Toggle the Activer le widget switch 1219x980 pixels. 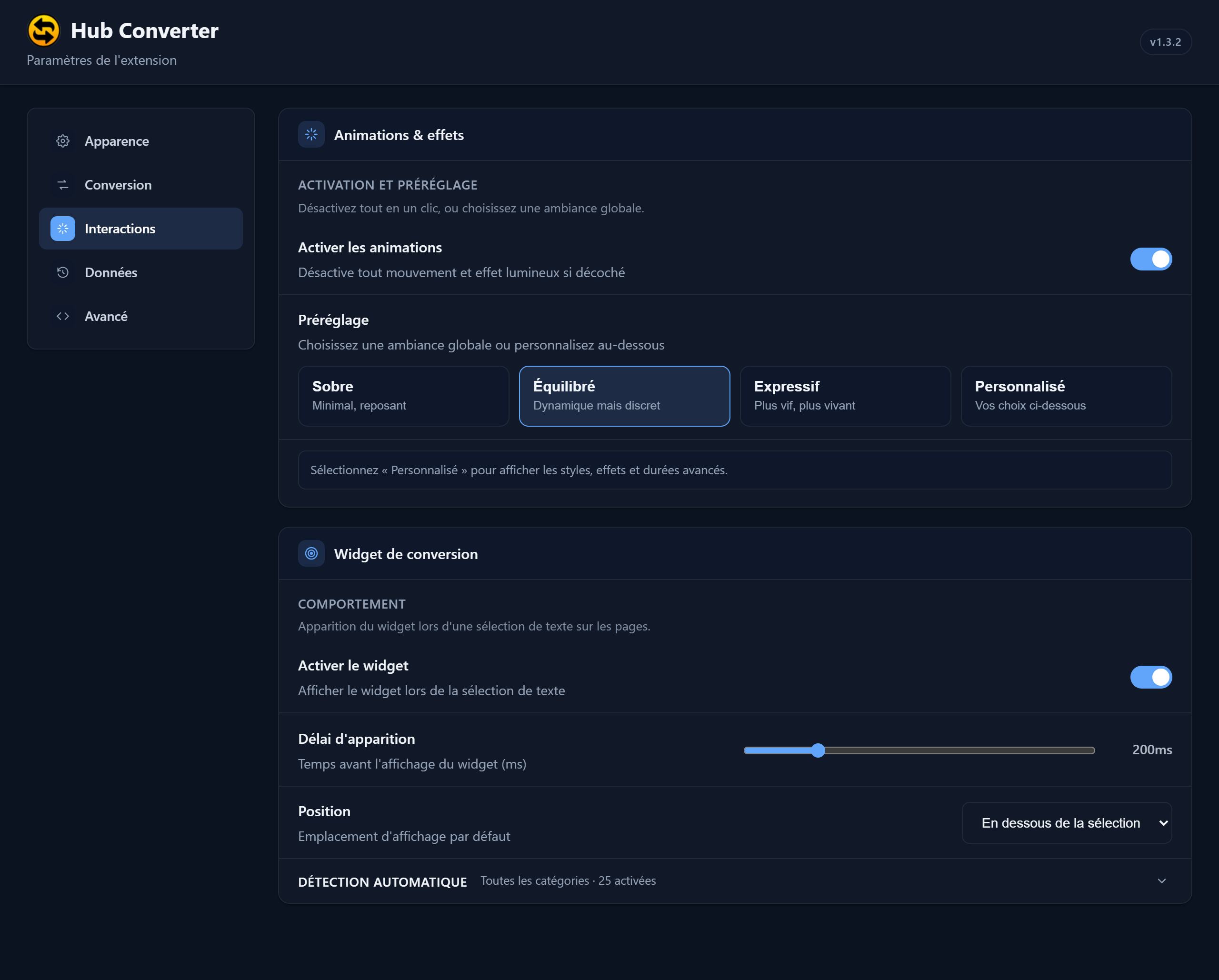1150,677
